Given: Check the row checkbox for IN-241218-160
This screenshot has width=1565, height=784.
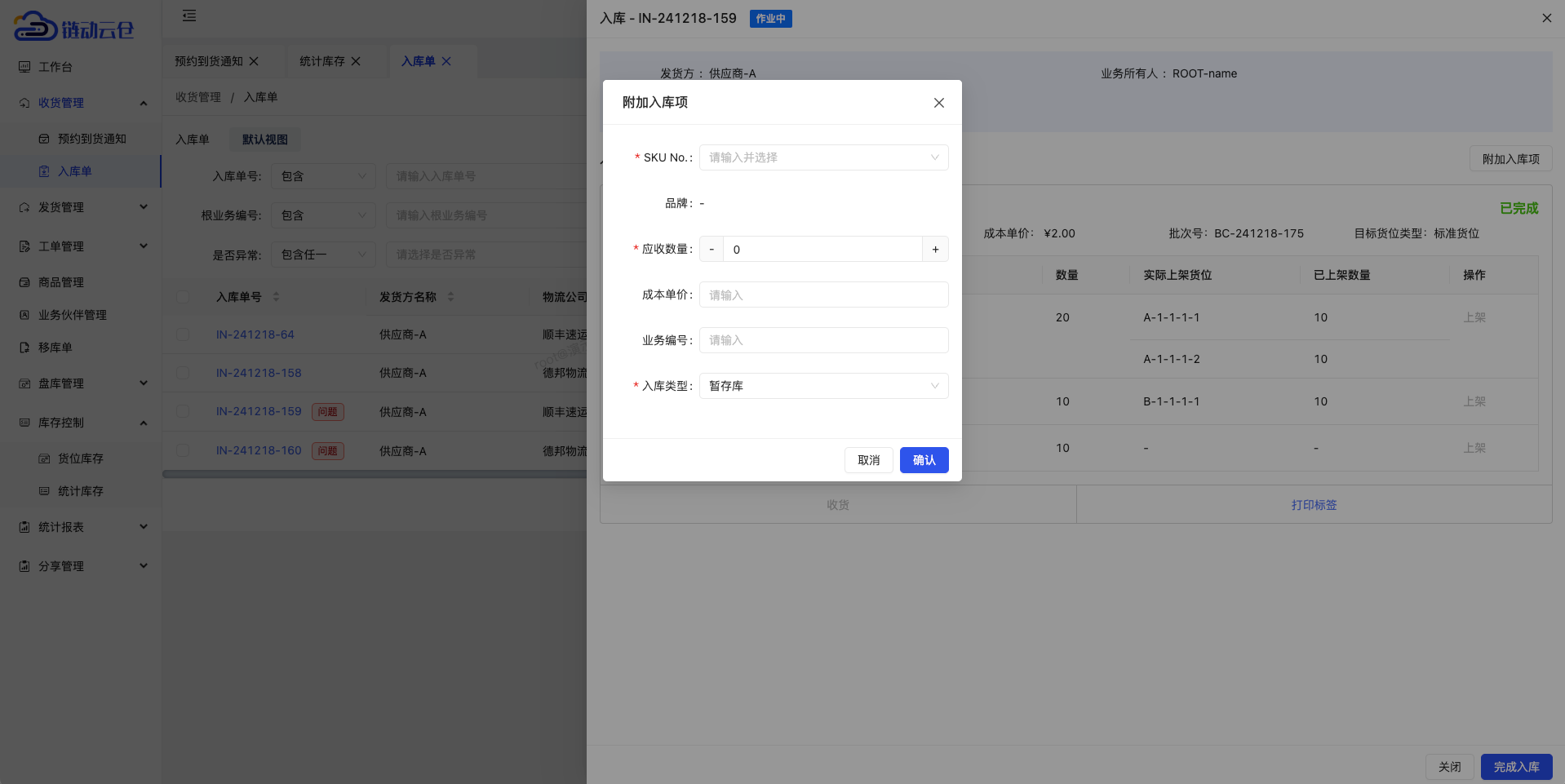Looking at the screenshot, I should (183, 450).
